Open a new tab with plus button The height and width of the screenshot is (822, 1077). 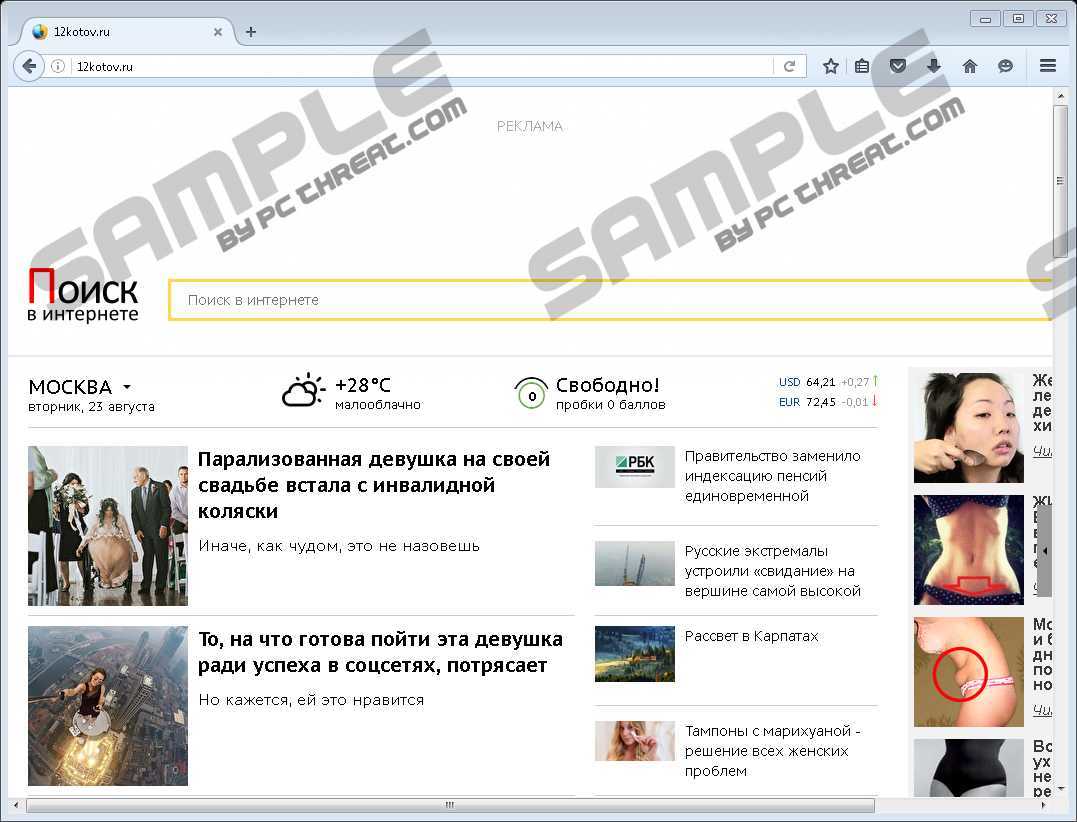tap(251, 32)
